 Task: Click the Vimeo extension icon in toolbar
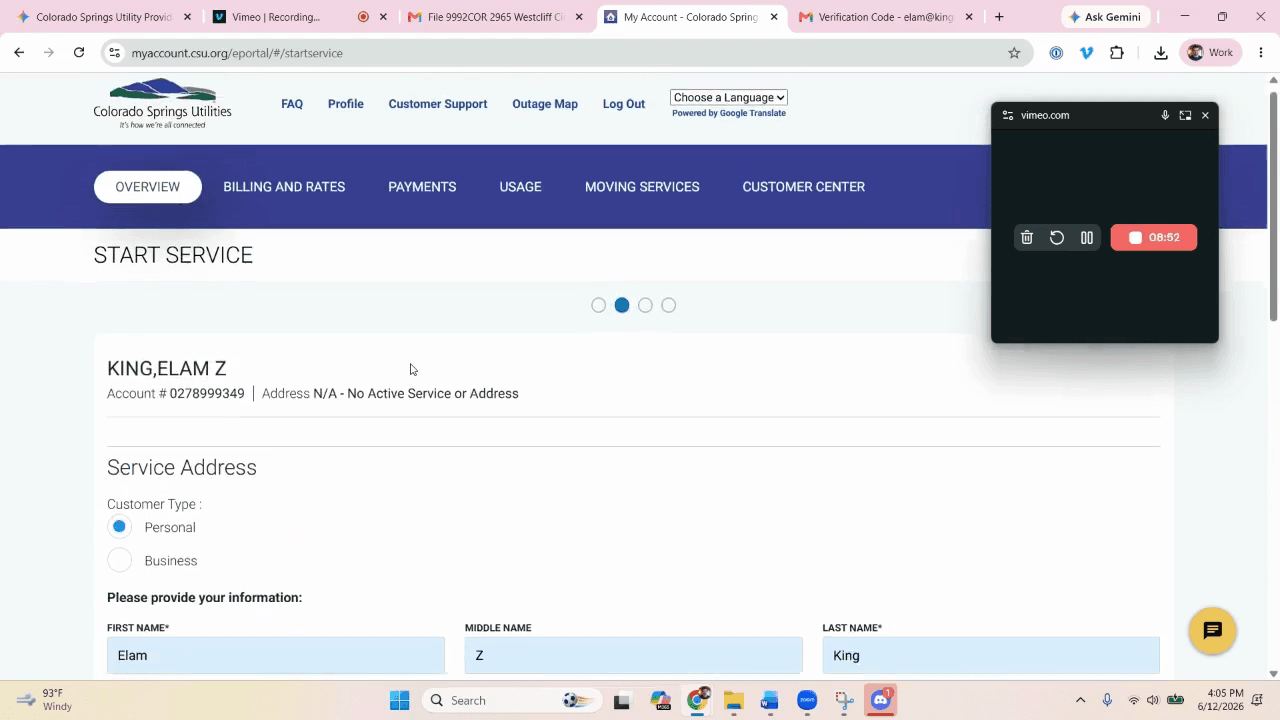(x=1087, y=53)
